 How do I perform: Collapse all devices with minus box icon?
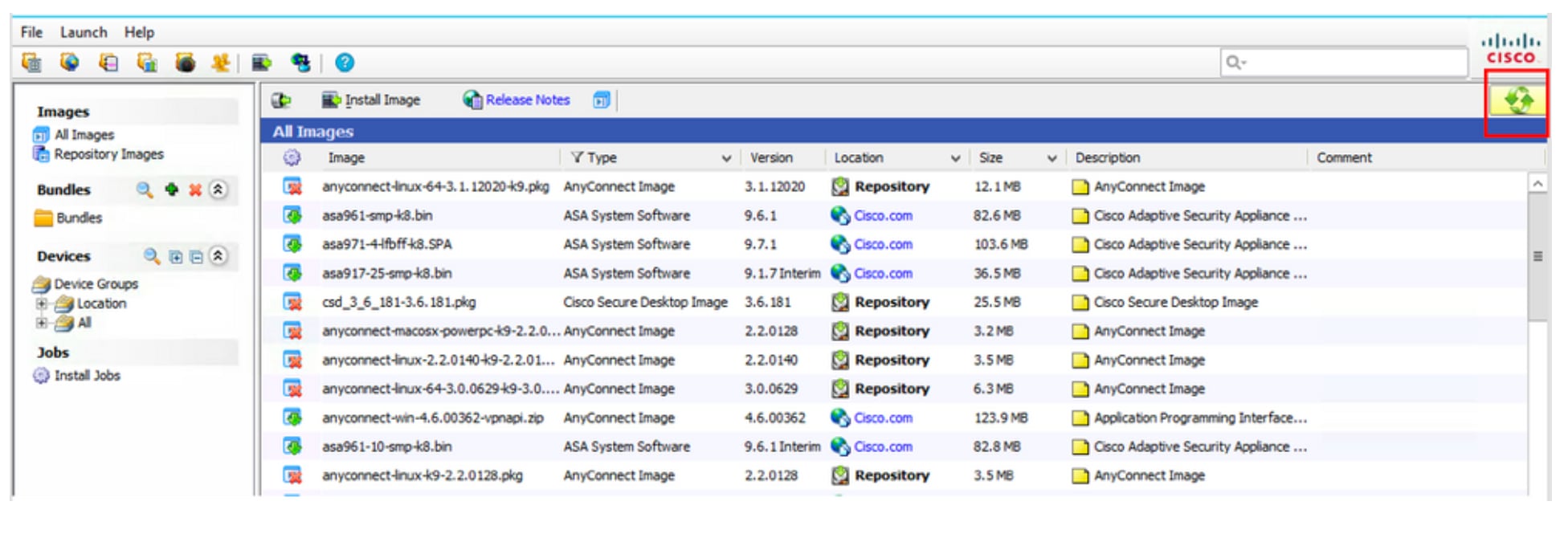tap(196, 257)
